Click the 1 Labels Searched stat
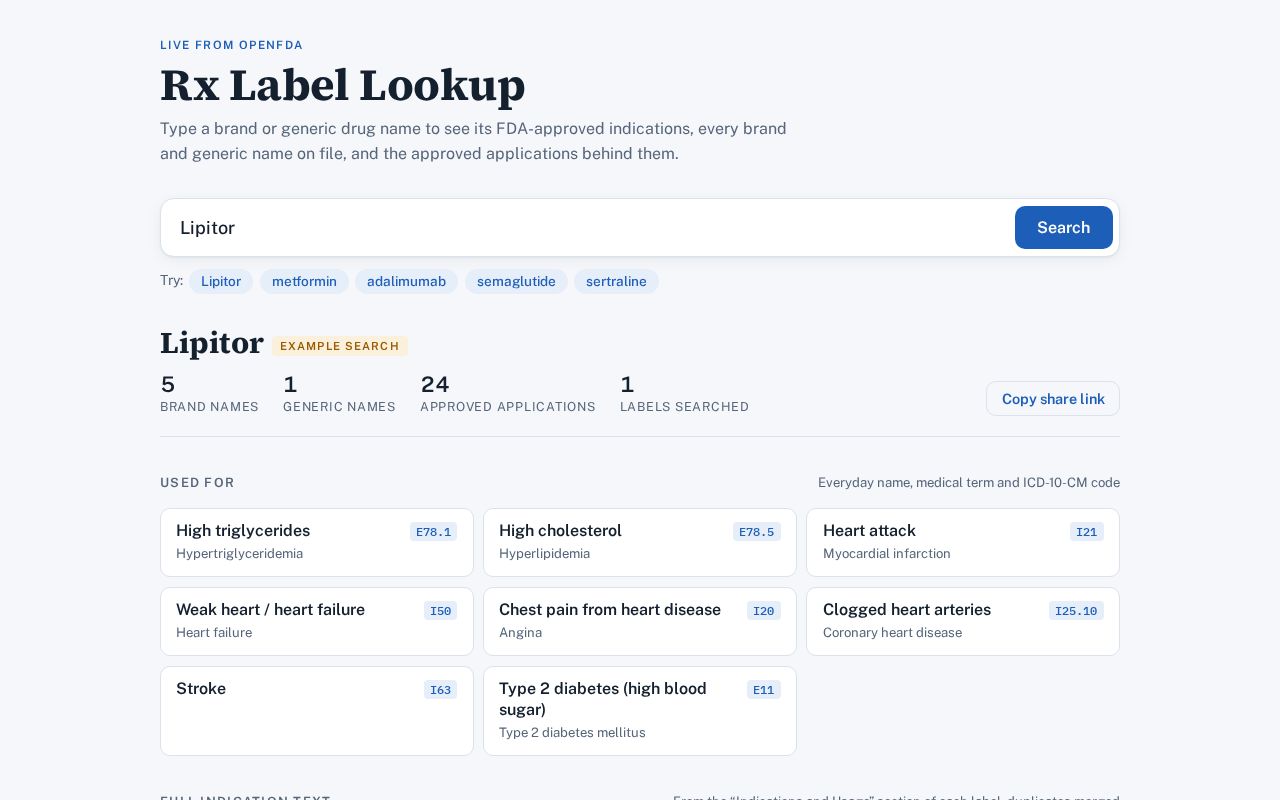 (x=684, y=393)
